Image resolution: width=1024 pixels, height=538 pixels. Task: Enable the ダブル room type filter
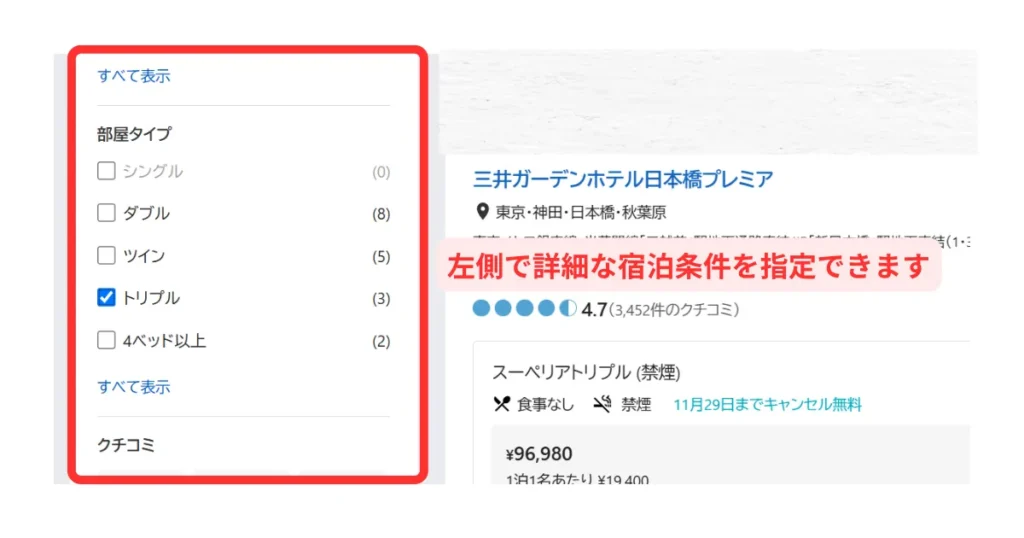point(106,213)
